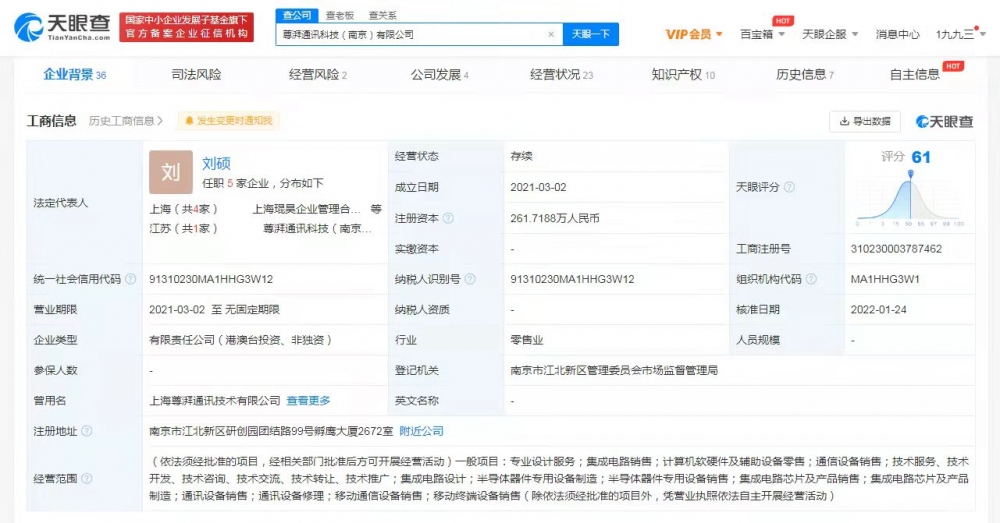Select the 公司发展 tab
Screen dimensions: 1000x523
click(439, 75)
